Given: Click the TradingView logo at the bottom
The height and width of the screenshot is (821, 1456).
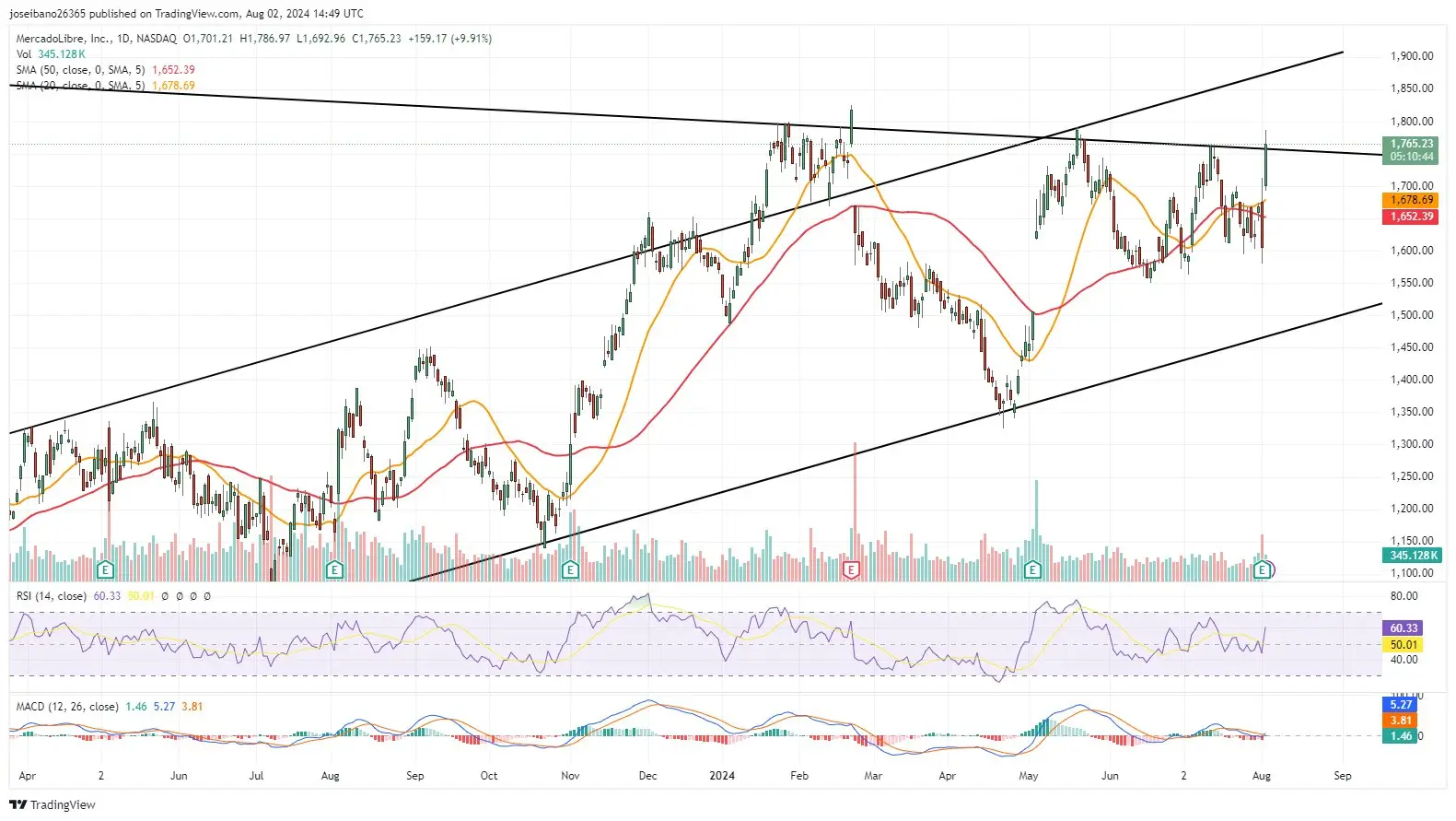Looking at the screenshot, I should coord(52,804).
